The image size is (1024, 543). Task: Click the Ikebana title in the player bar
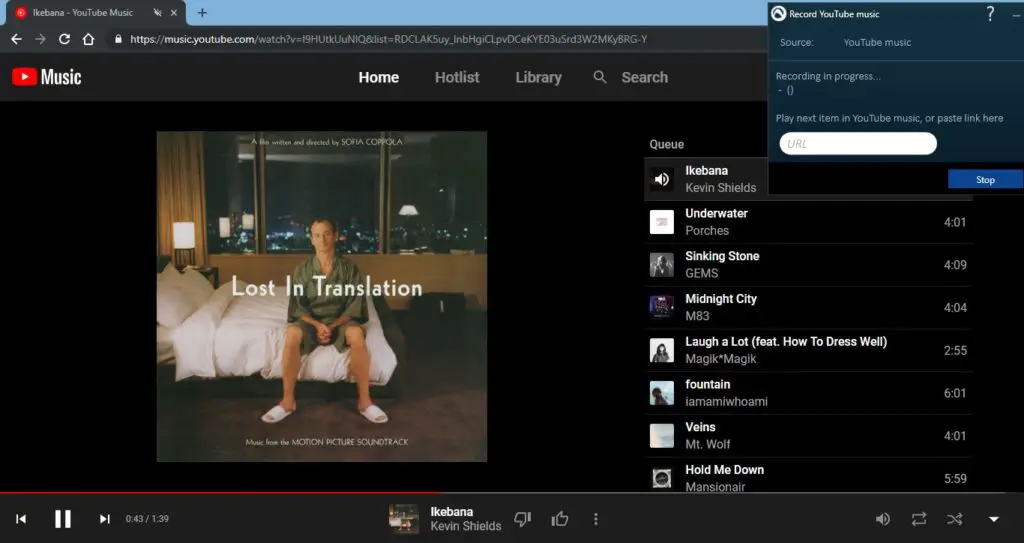[x=451, y=512]
